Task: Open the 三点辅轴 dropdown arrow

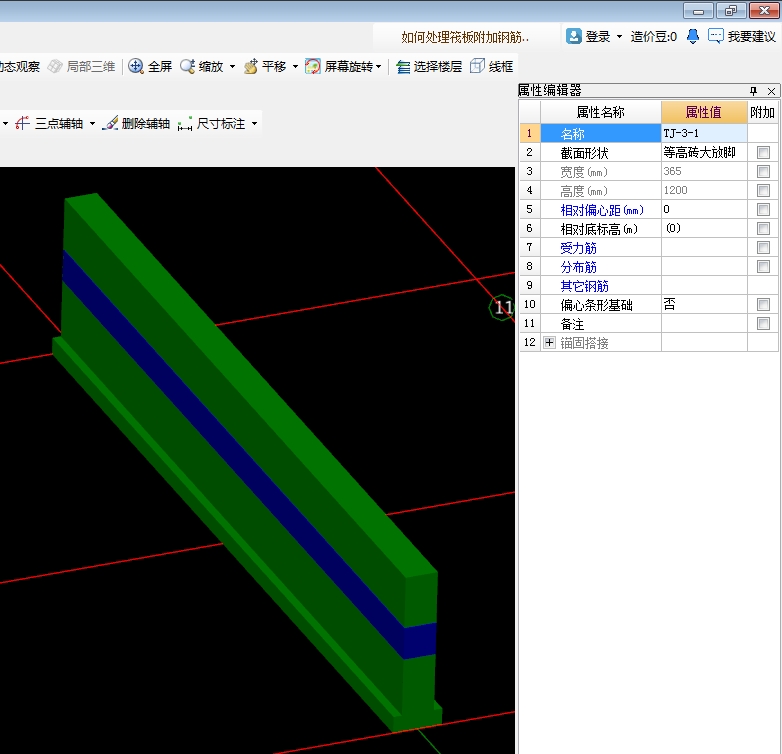Action: pyautogui.click(x=92, y=124)
